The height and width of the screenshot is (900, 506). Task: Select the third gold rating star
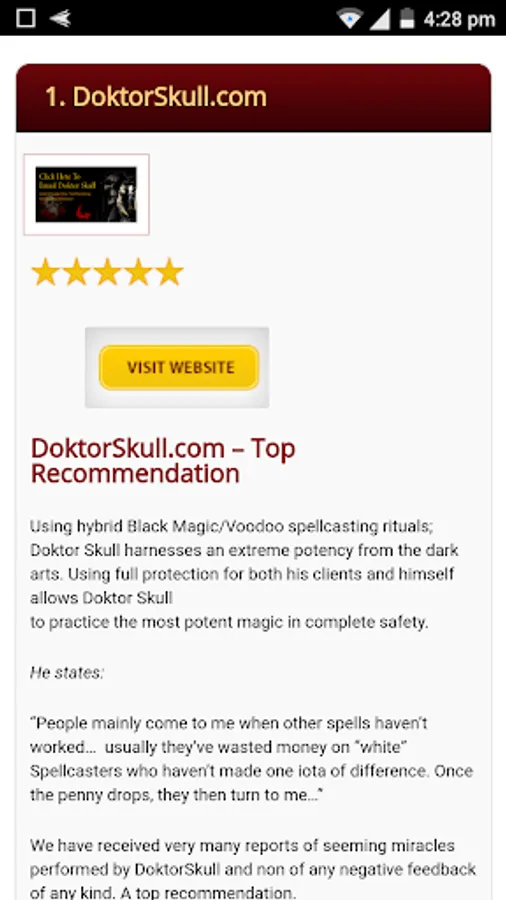(107, 272)
